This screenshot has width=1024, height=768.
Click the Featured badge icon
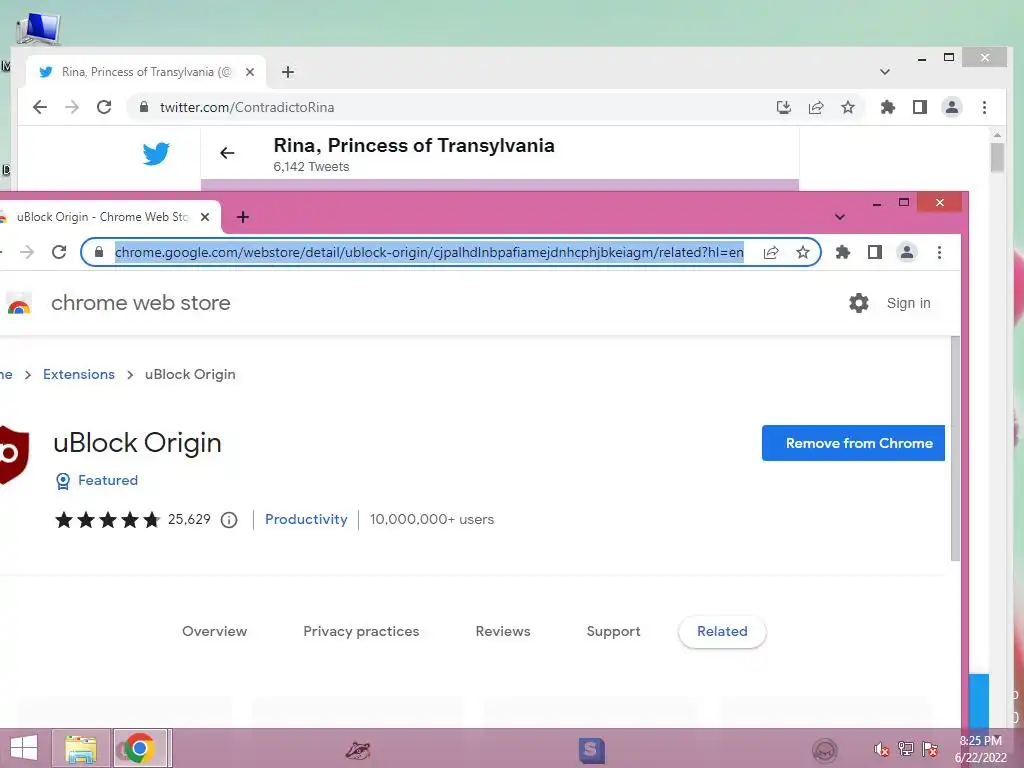click(63, 481)
